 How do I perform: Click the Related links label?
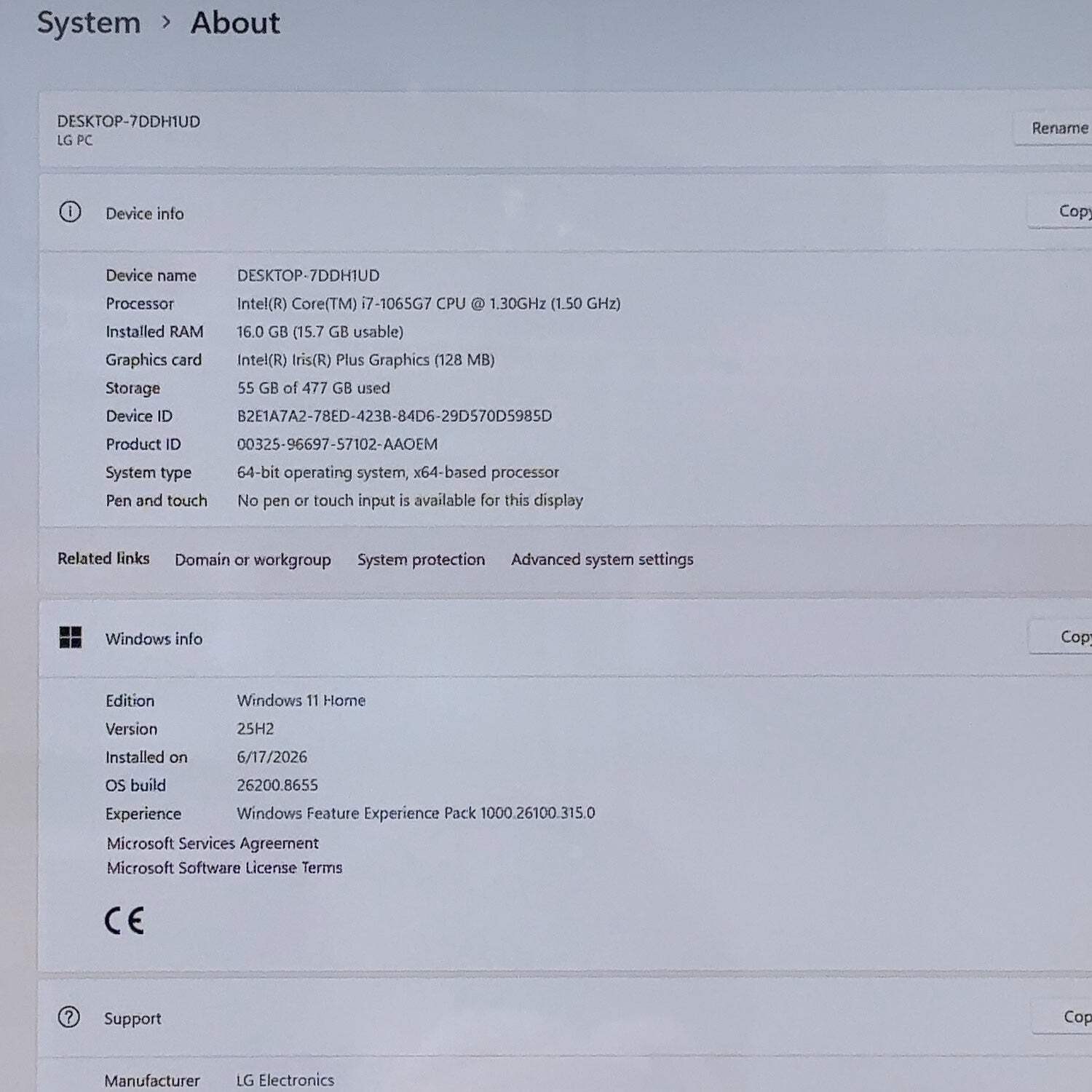(x=103, y=558)
